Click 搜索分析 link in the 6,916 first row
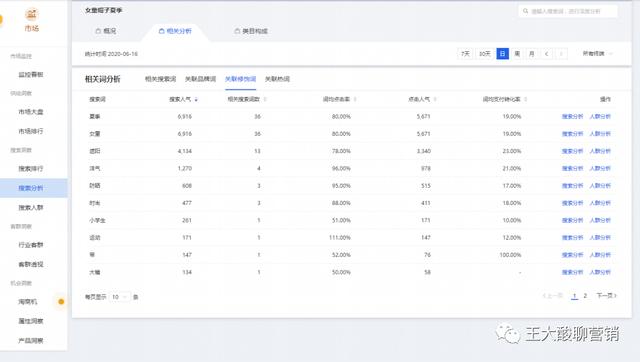 (572, 116)
